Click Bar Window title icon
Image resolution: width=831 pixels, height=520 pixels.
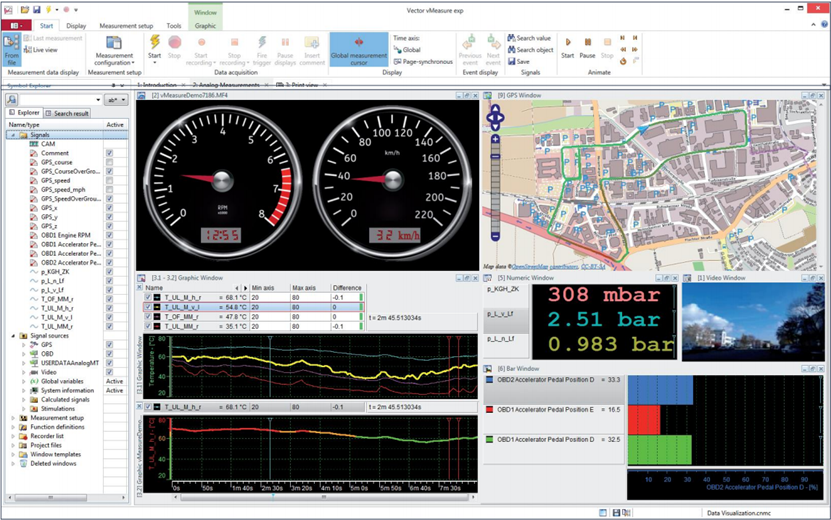[488, 368]
